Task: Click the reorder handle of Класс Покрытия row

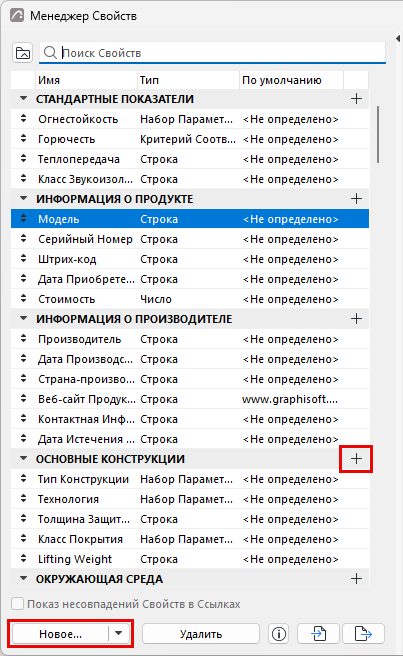Action: 23,539
